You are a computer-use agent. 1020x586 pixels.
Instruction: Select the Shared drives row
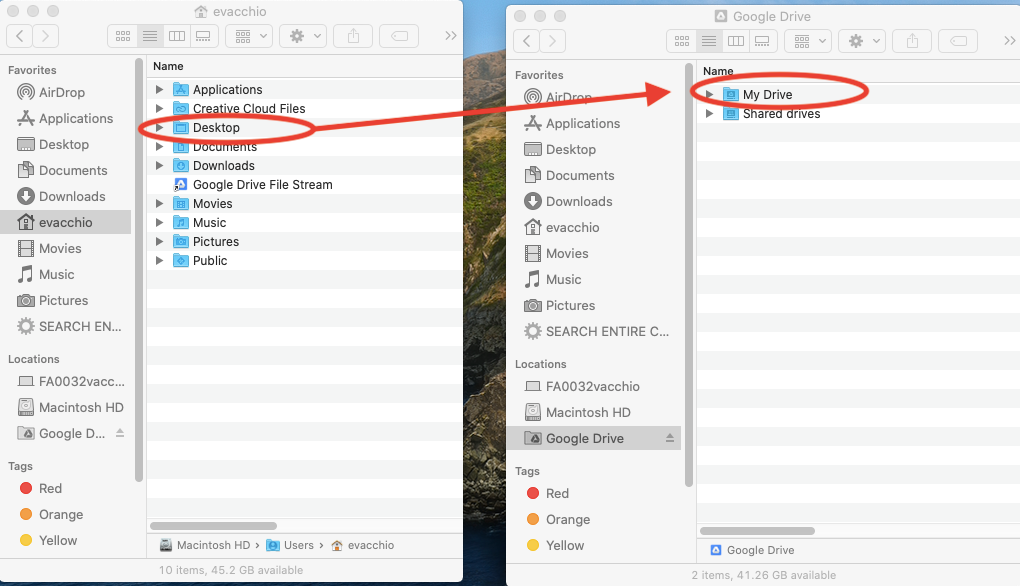[x=858, y=114]
